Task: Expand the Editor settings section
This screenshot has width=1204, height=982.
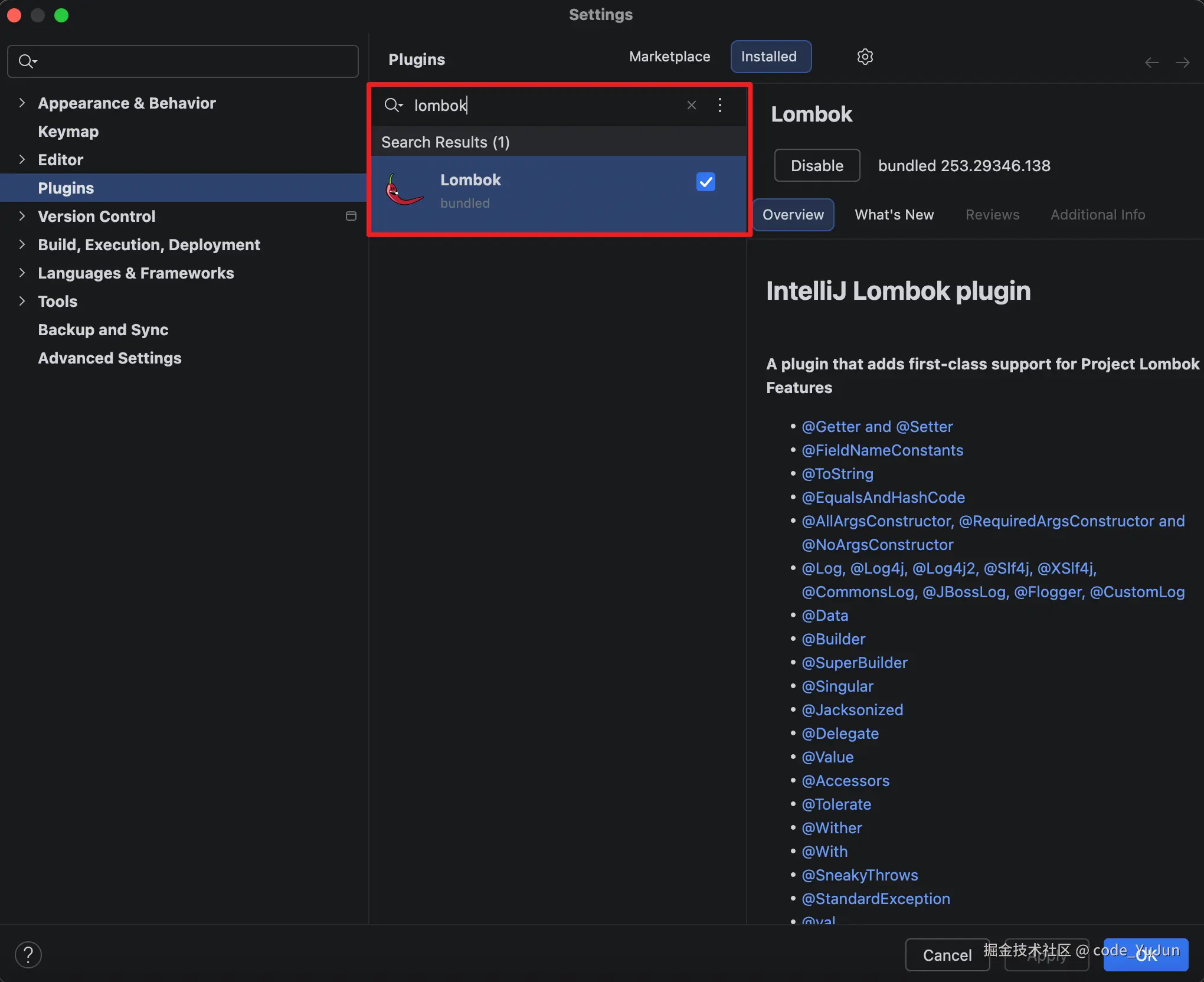Action: coord(22,159)
